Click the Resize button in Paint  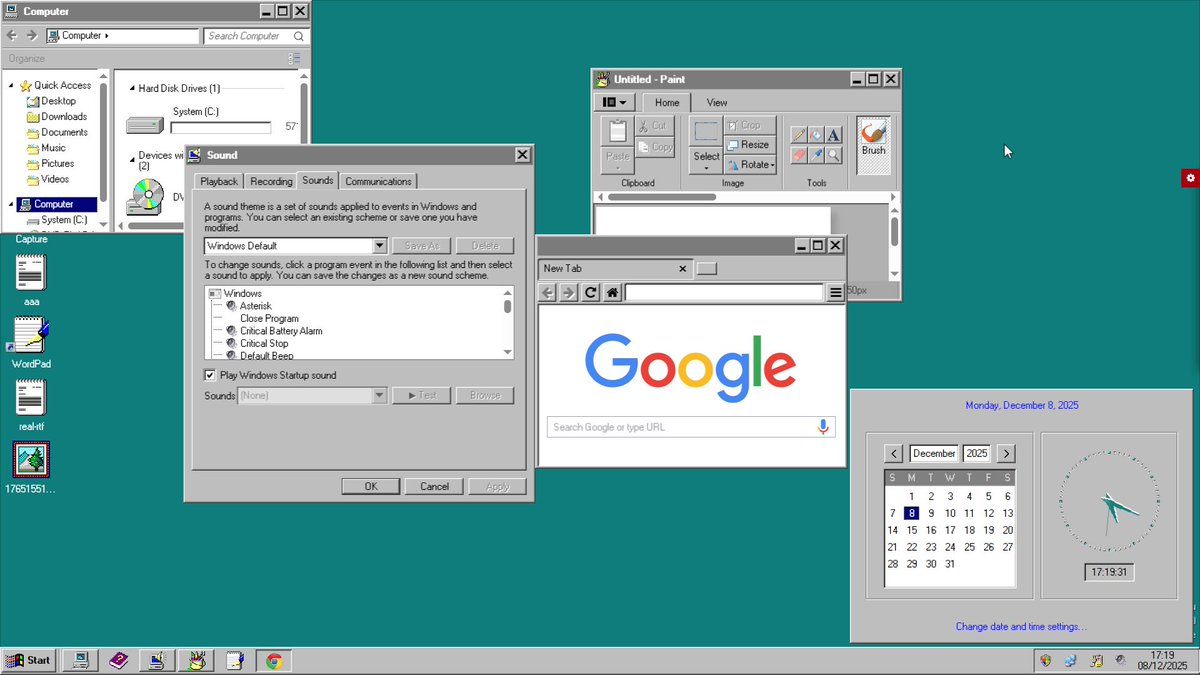749,145
